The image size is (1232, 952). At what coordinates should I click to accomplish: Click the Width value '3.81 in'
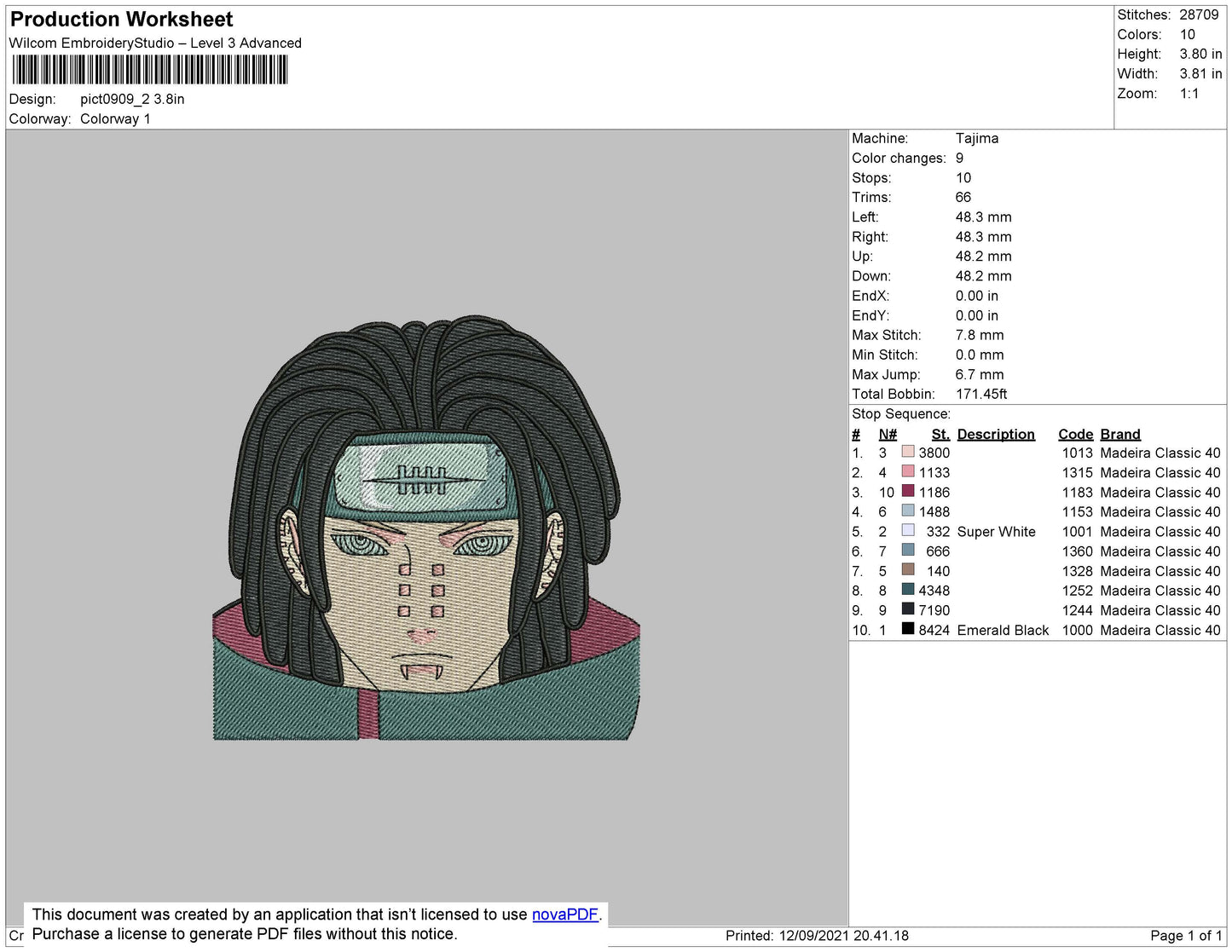pos(1200,73)
